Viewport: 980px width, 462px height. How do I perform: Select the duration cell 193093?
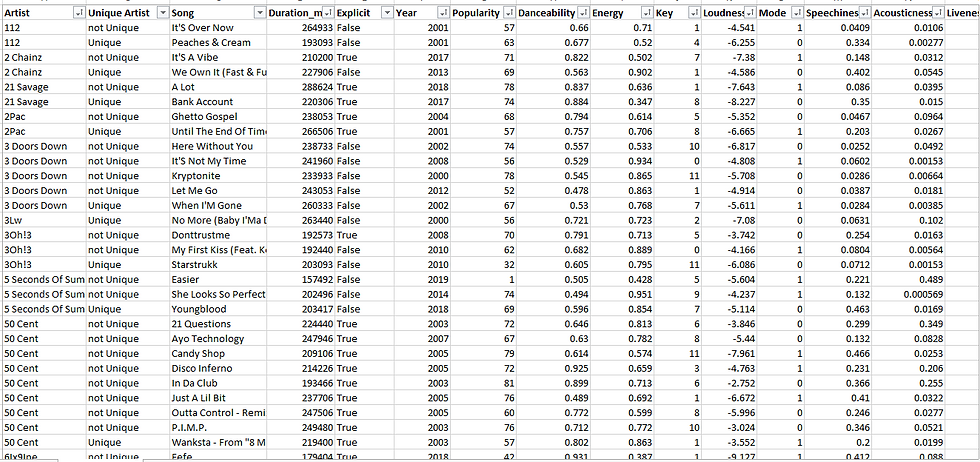tap(301, 43)
